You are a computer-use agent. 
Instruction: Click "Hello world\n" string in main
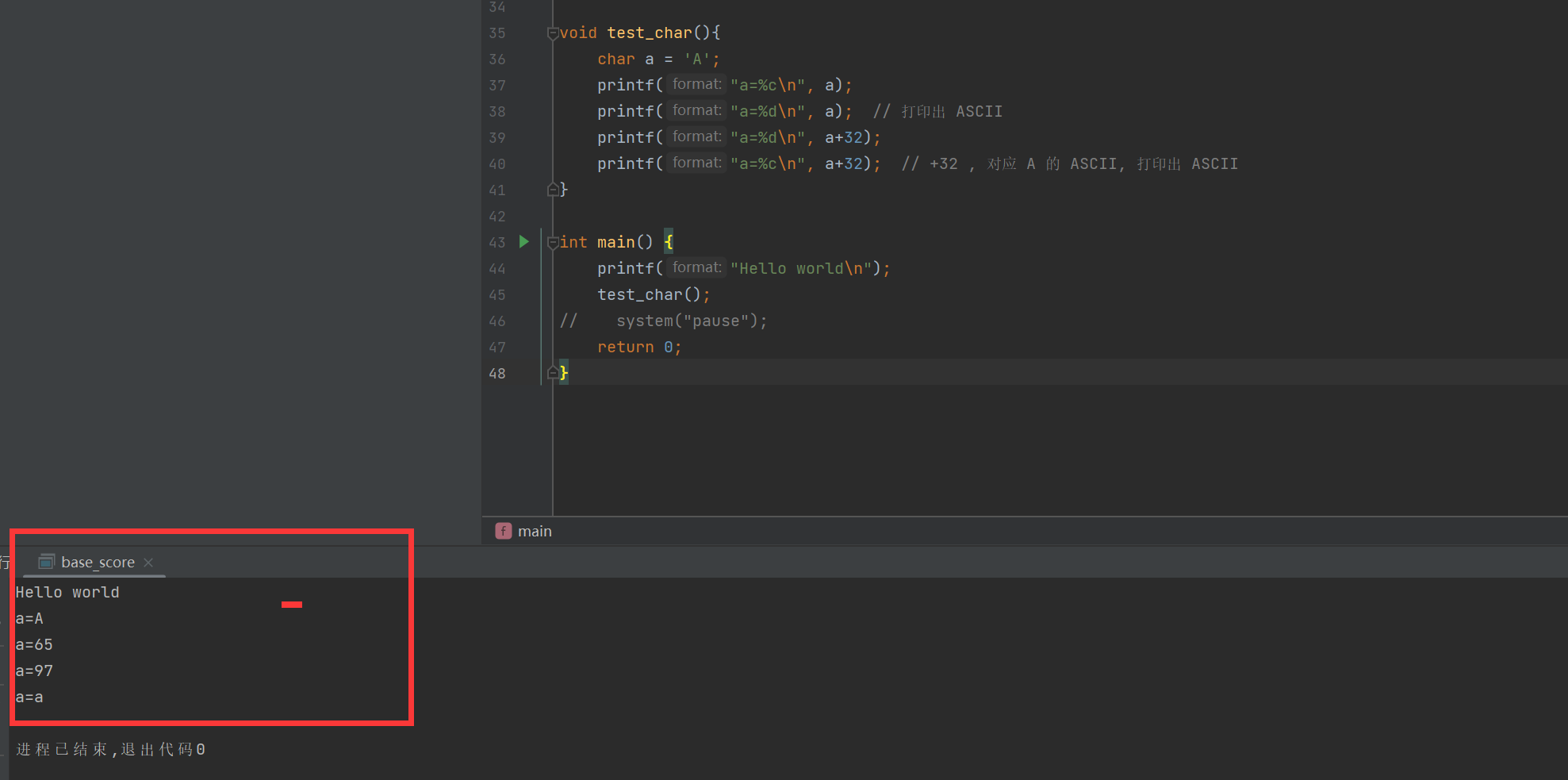(801, 268)
